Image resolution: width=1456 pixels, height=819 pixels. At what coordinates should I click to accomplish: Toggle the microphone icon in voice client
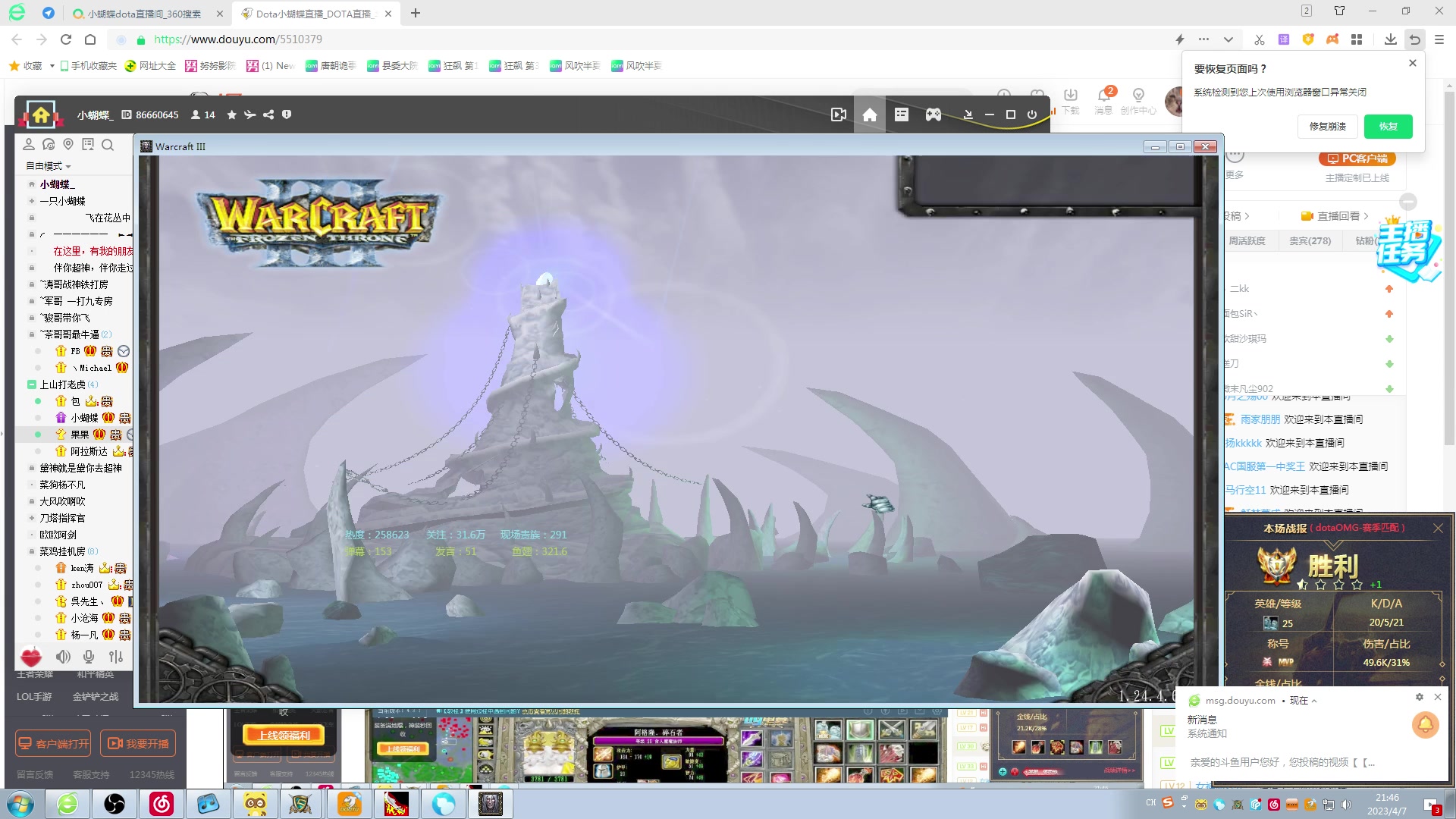tap(89, 657)
